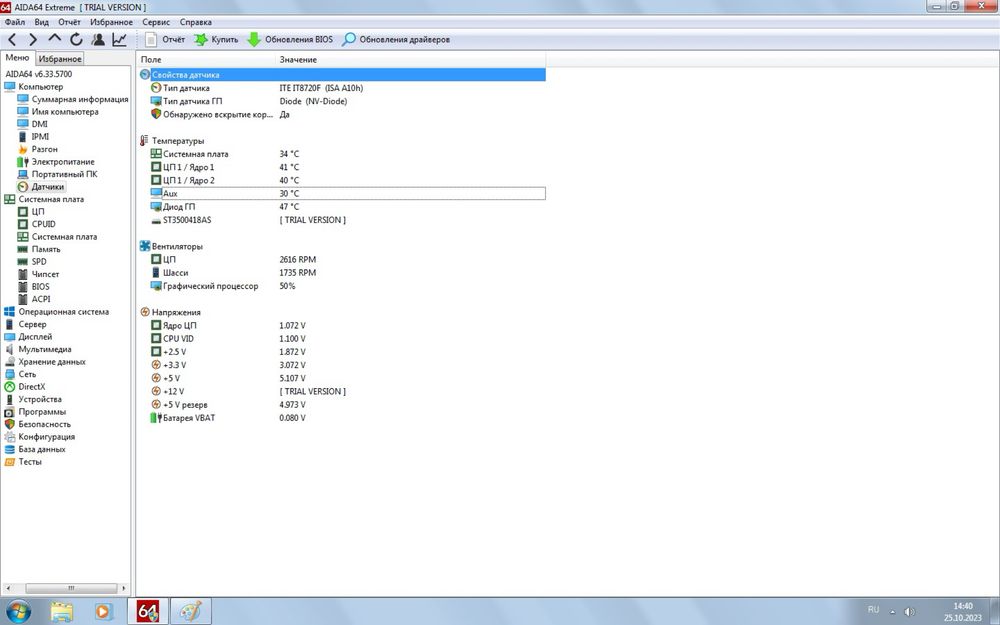Select Чипсет tree item
Viewport: 1000px width, 625px height.
[38, 274]
